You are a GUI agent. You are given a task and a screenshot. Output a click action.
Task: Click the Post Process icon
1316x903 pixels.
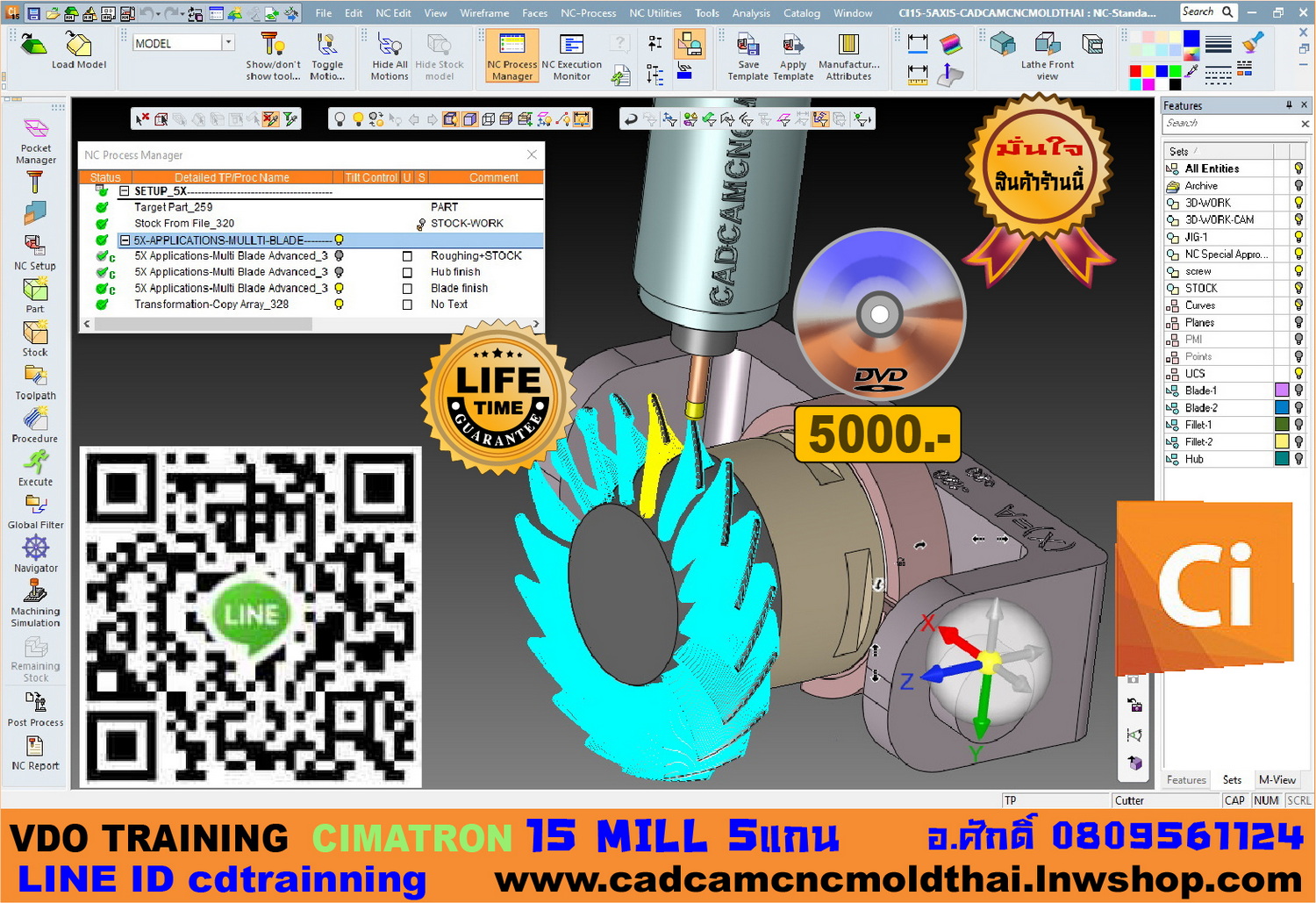(35, 709)
